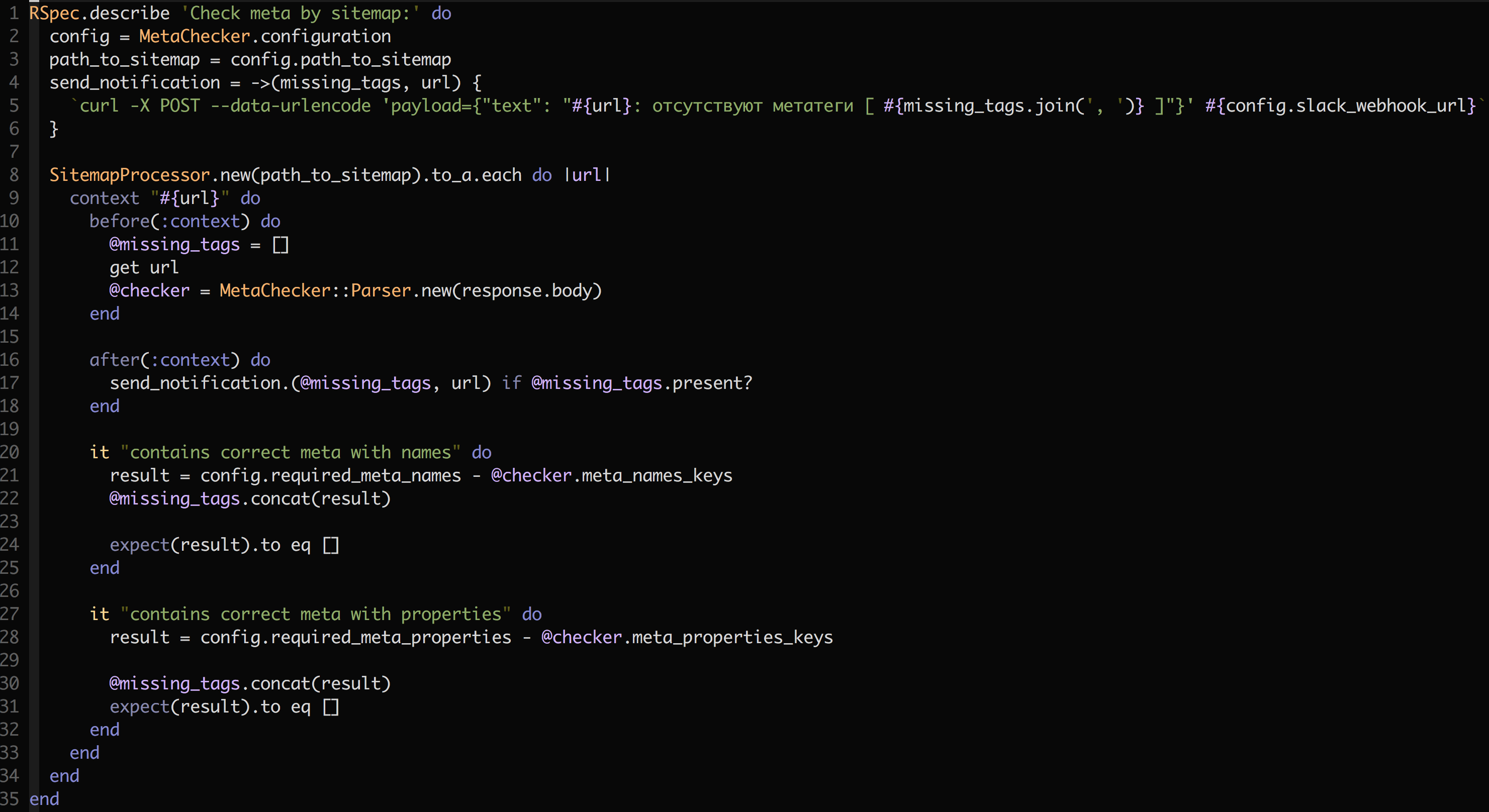This screenshot has width=1489, height=812.
Task: Click meta_names_keys method on line 21
Action: point(657,475)
